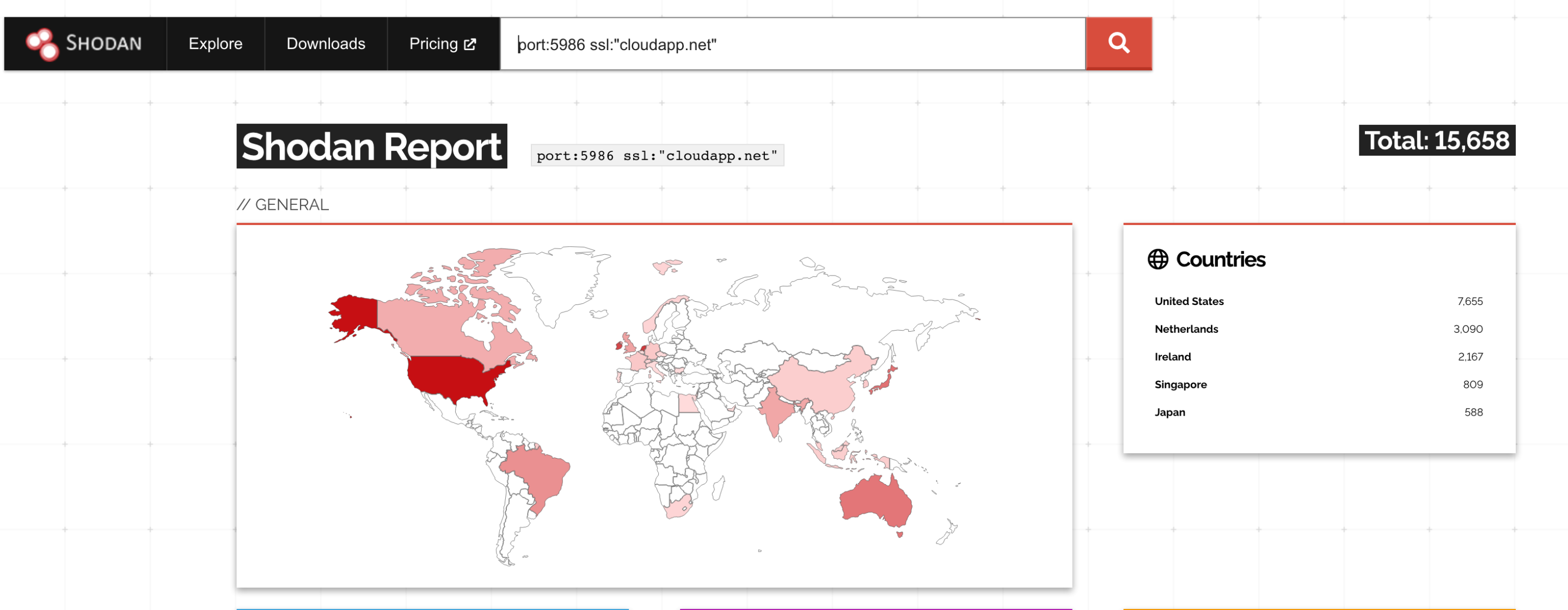
Task: Click the Shodan logo icon
Action: point(42,44)
